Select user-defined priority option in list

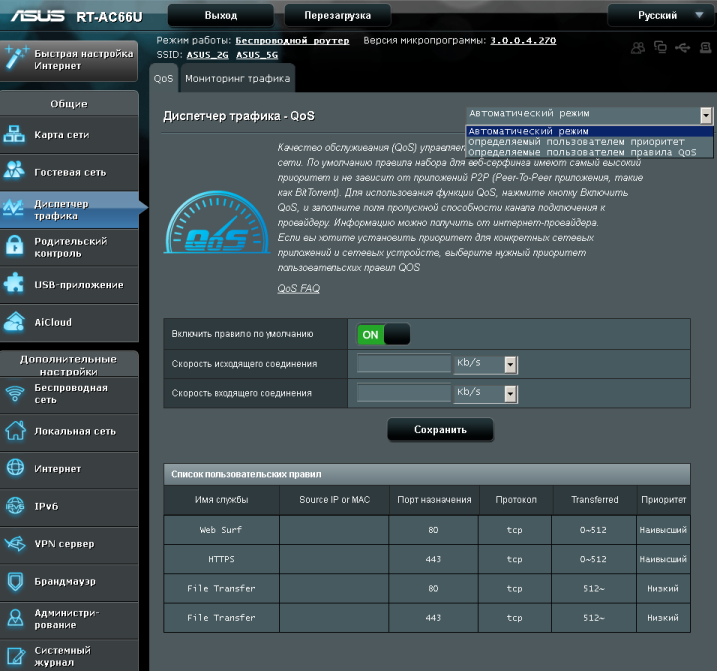(x=589, y=142)
